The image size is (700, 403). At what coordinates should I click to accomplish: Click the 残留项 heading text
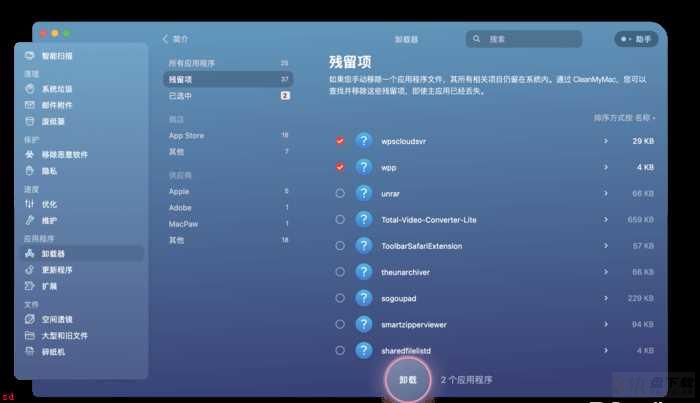click(x=350, y=62)
